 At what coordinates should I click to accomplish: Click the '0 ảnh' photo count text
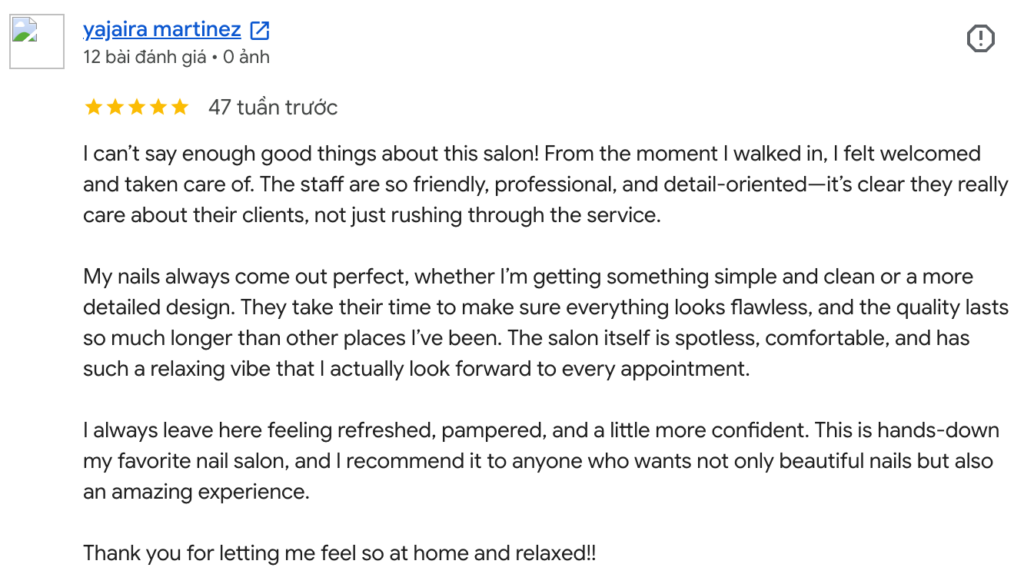246,57
